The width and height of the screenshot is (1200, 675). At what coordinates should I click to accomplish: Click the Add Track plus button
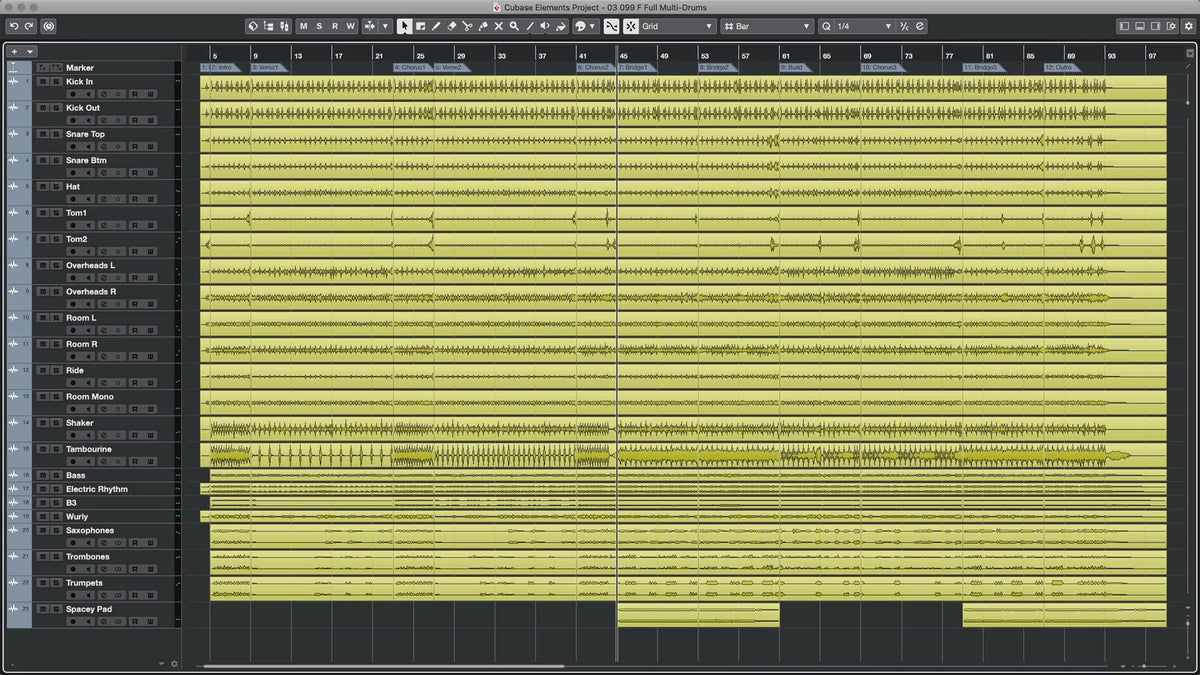tap(14, 51)
